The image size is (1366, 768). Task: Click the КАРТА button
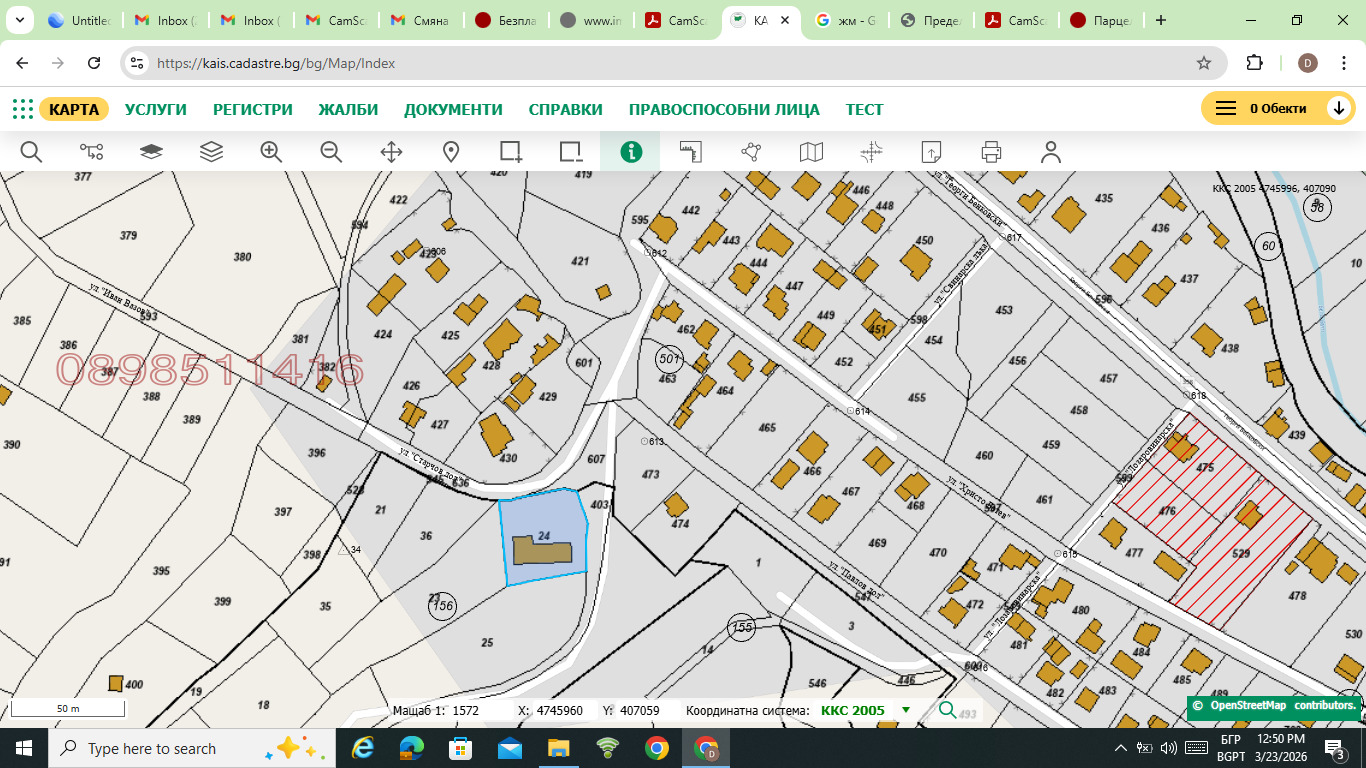(x=74, y=110)
